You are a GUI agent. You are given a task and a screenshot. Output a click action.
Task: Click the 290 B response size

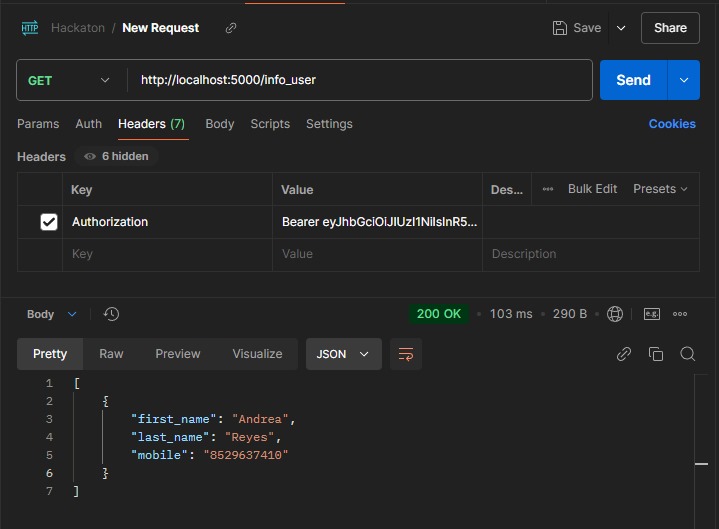tap(570, 314)
